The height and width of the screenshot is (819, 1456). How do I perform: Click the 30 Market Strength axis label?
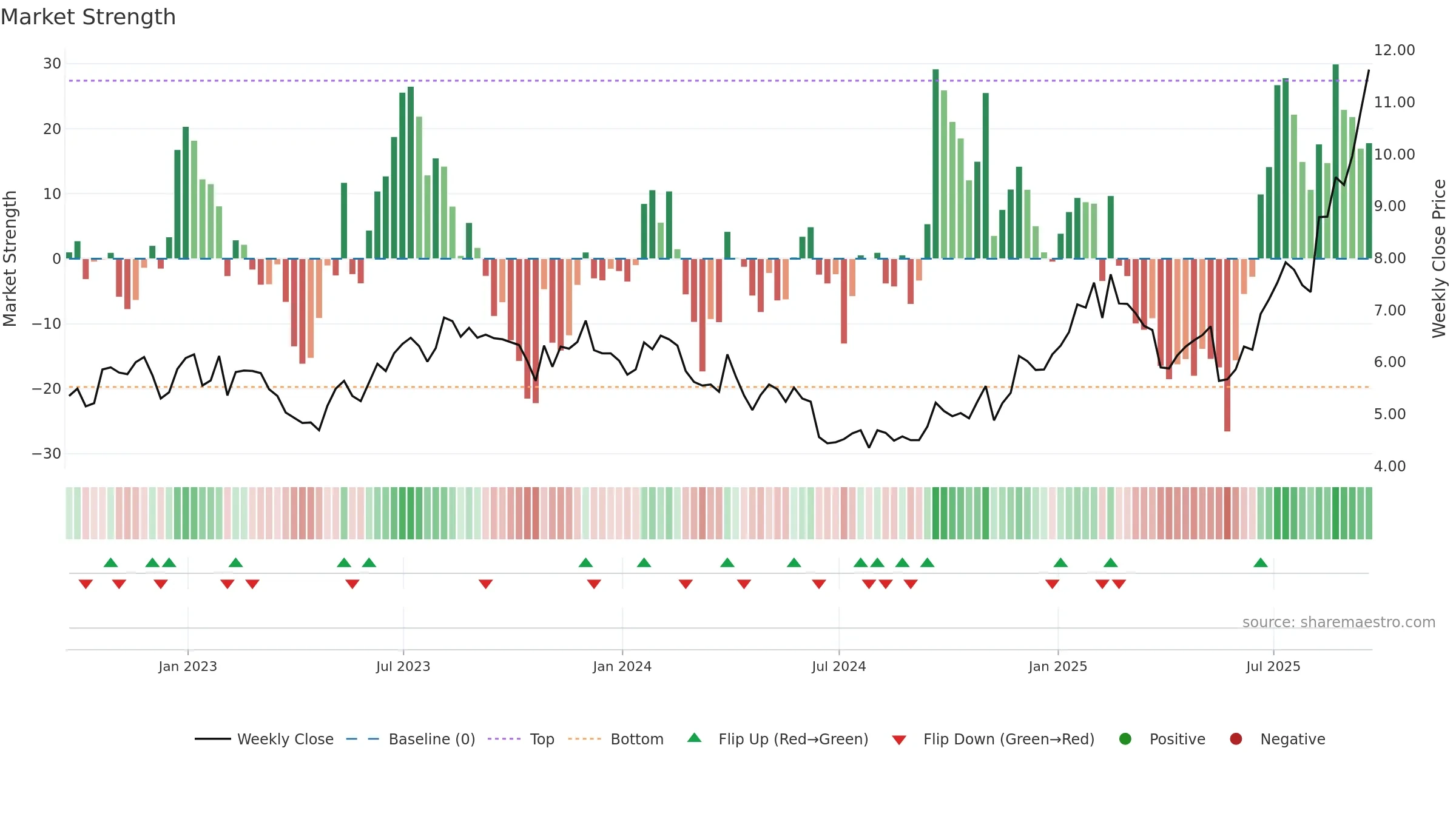click(x=52, y=64)
